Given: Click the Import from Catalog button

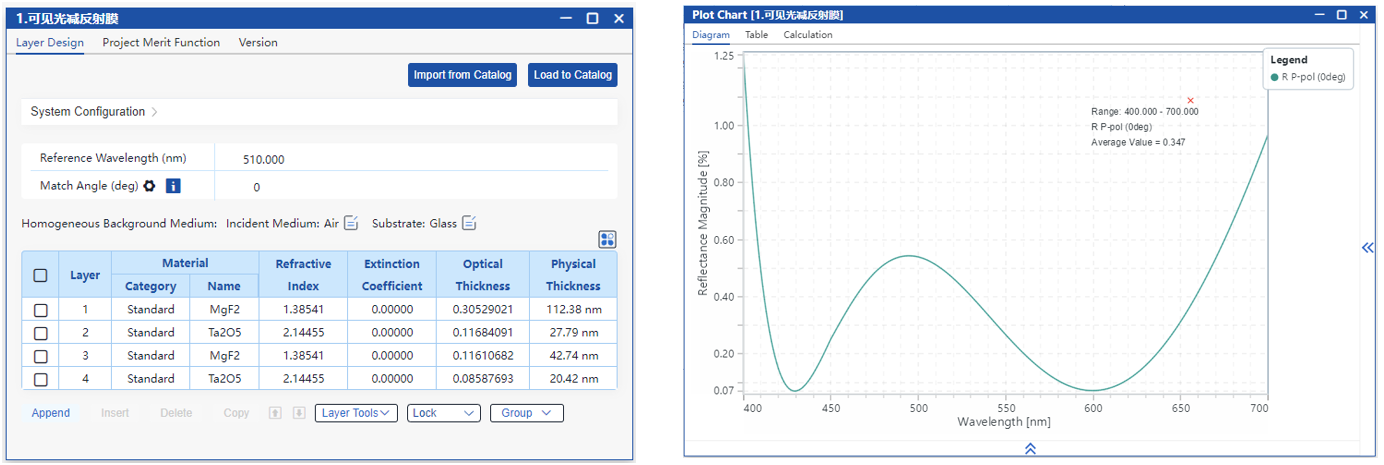Looking at the screenshot, I should [x=463, y=75].
